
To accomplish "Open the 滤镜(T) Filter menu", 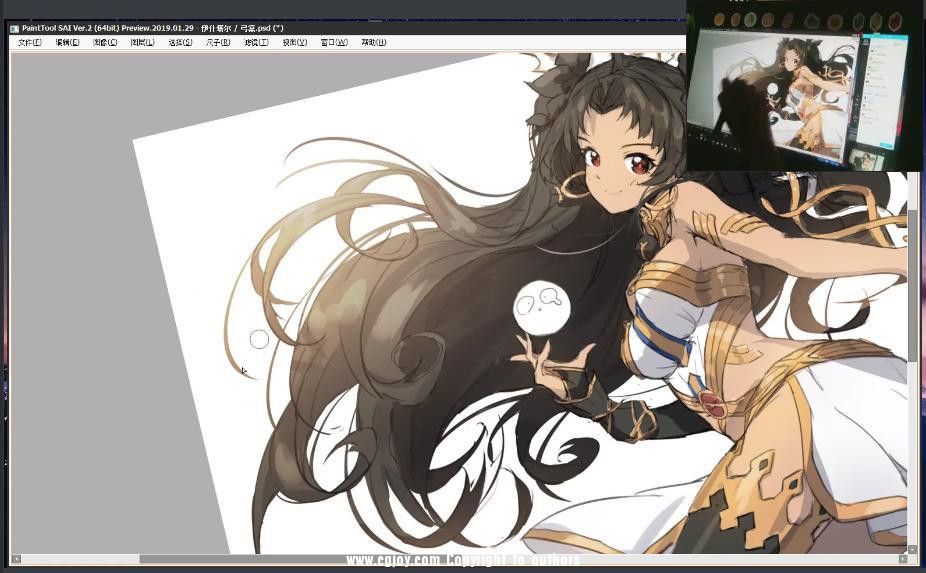I will point(256,43).
